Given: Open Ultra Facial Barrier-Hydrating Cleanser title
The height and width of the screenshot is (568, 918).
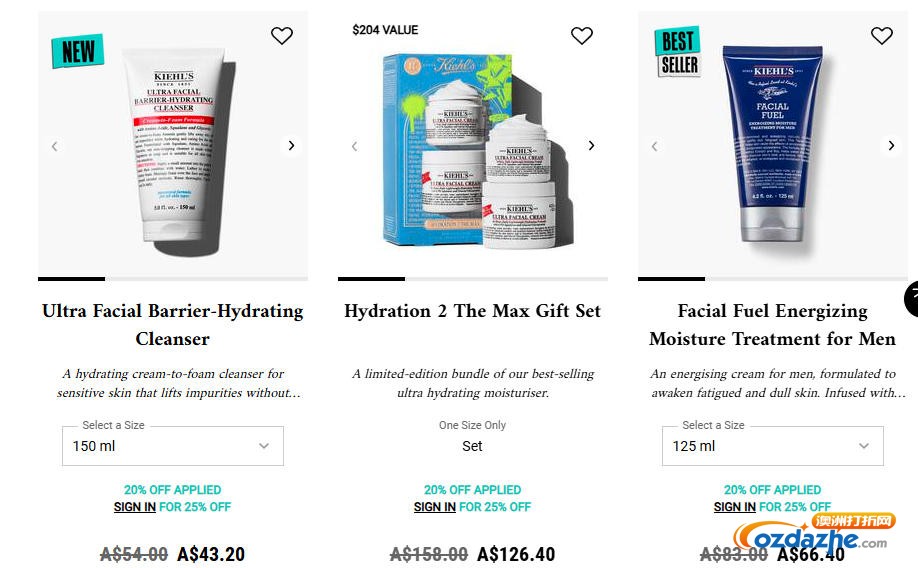Looking at the screenshot, I should [173, 324].
